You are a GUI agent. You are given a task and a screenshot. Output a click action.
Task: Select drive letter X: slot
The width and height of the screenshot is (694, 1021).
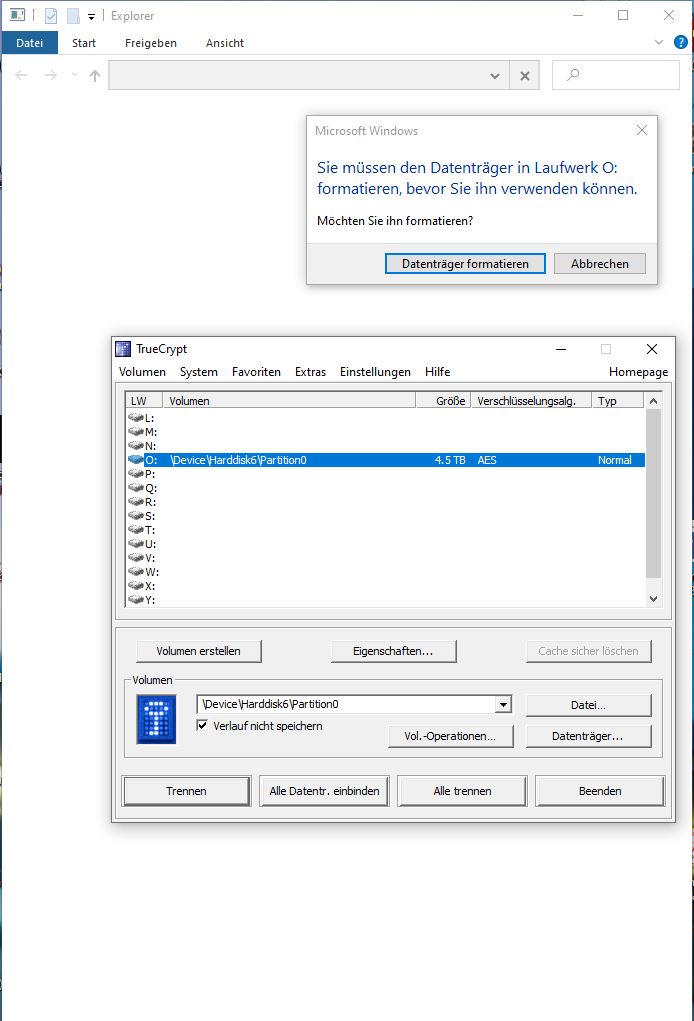[x=385, y=586]
